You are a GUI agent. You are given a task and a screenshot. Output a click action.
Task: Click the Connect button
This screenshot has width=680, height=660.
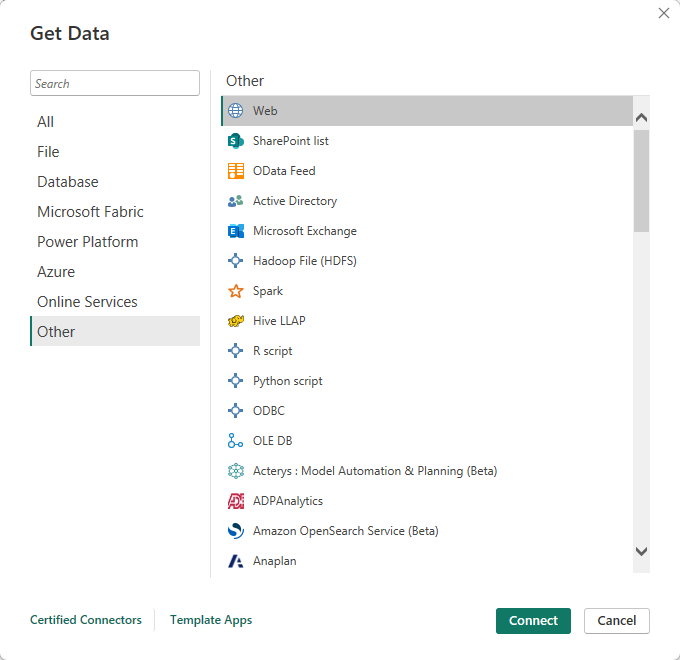click(533, 621)
